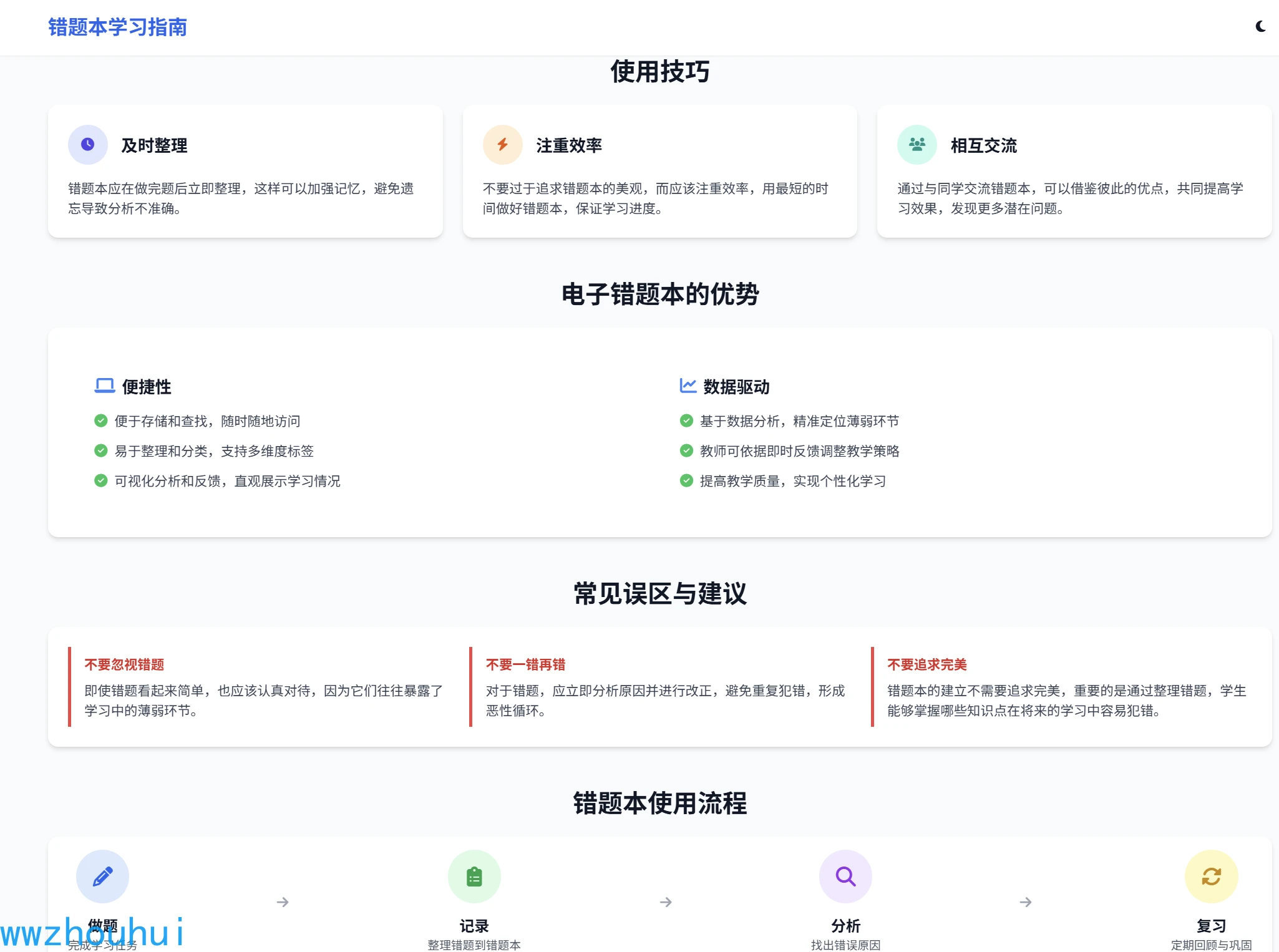Click the magnifier icon above 分析
Image resolution: width=1279 pixels, height=952 pixels.
point(845,877)
